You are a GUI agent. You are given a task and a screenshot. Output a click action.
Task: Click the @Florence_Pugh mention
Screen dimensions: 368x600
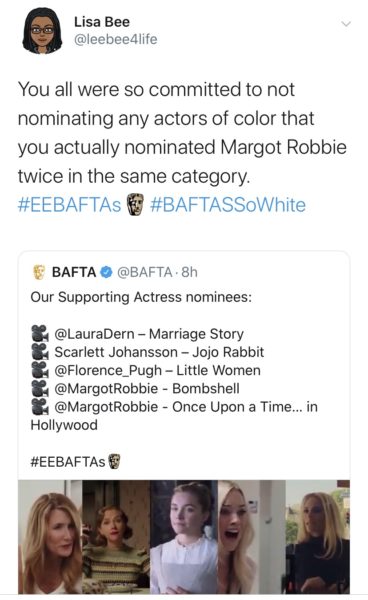click(108, 370)
